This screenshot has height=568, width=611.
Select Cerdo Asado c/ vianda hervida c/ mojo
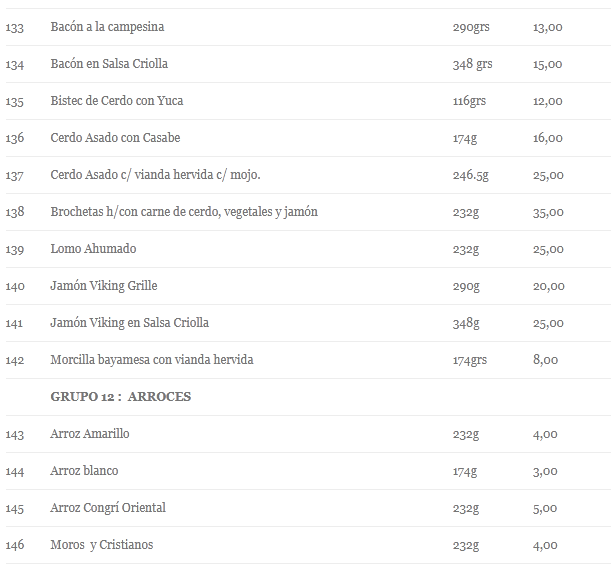coord(155,175)
